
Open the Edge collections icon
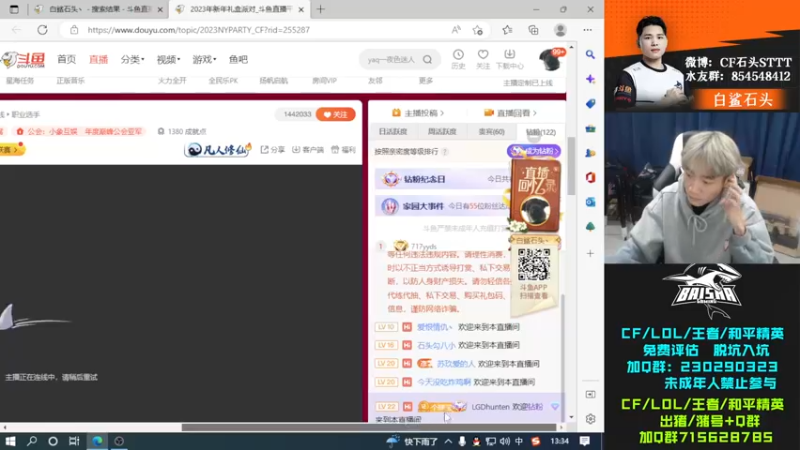[533, 30]
